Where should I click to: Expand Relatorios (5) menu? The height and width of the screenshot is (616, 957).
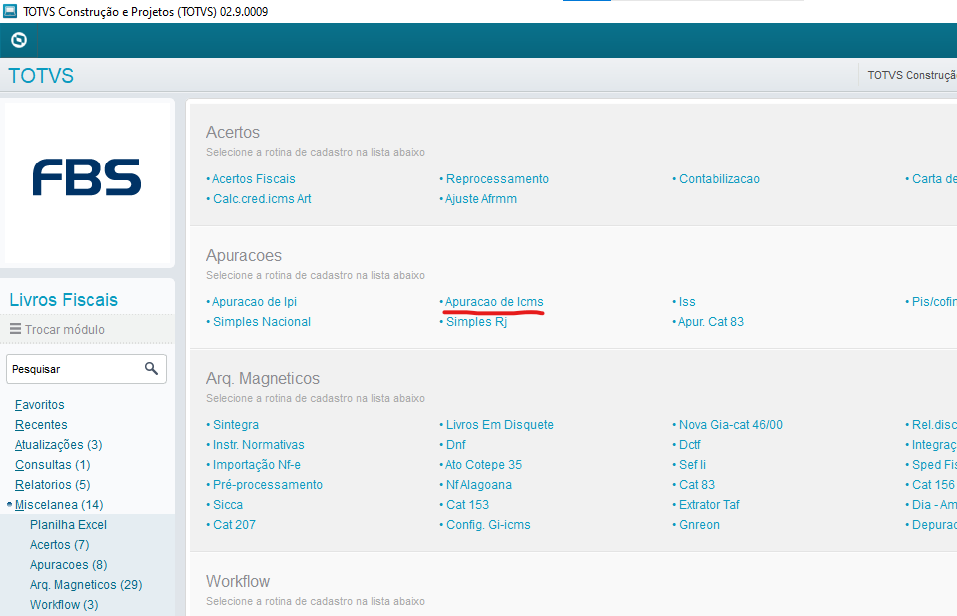pos(52,485)
